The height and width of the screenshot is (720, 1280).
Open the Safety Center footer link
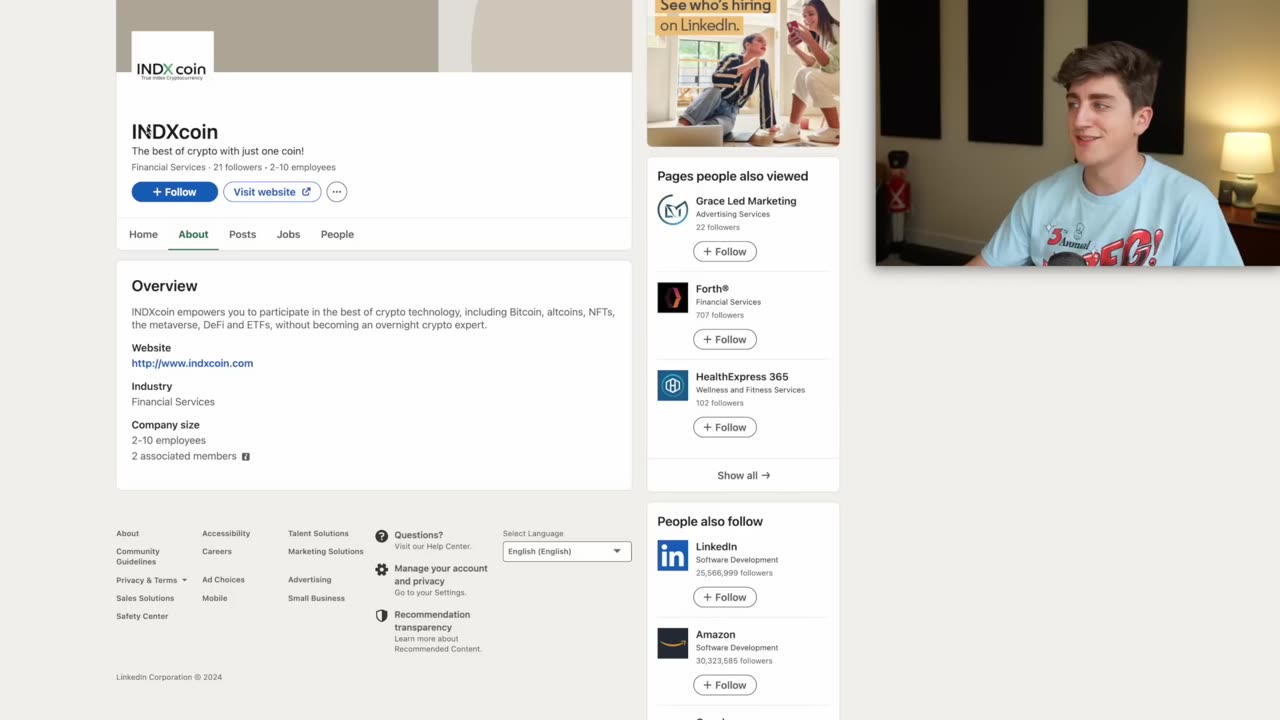[x=142, y=616]
